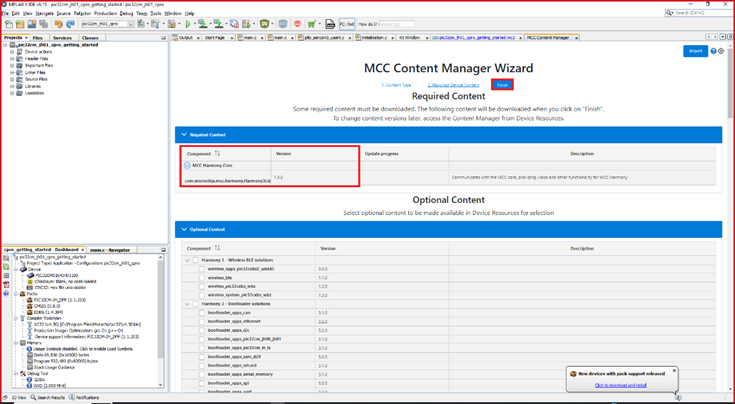Collapse the MCC Harmony Core row chevron

coord(188,165)
